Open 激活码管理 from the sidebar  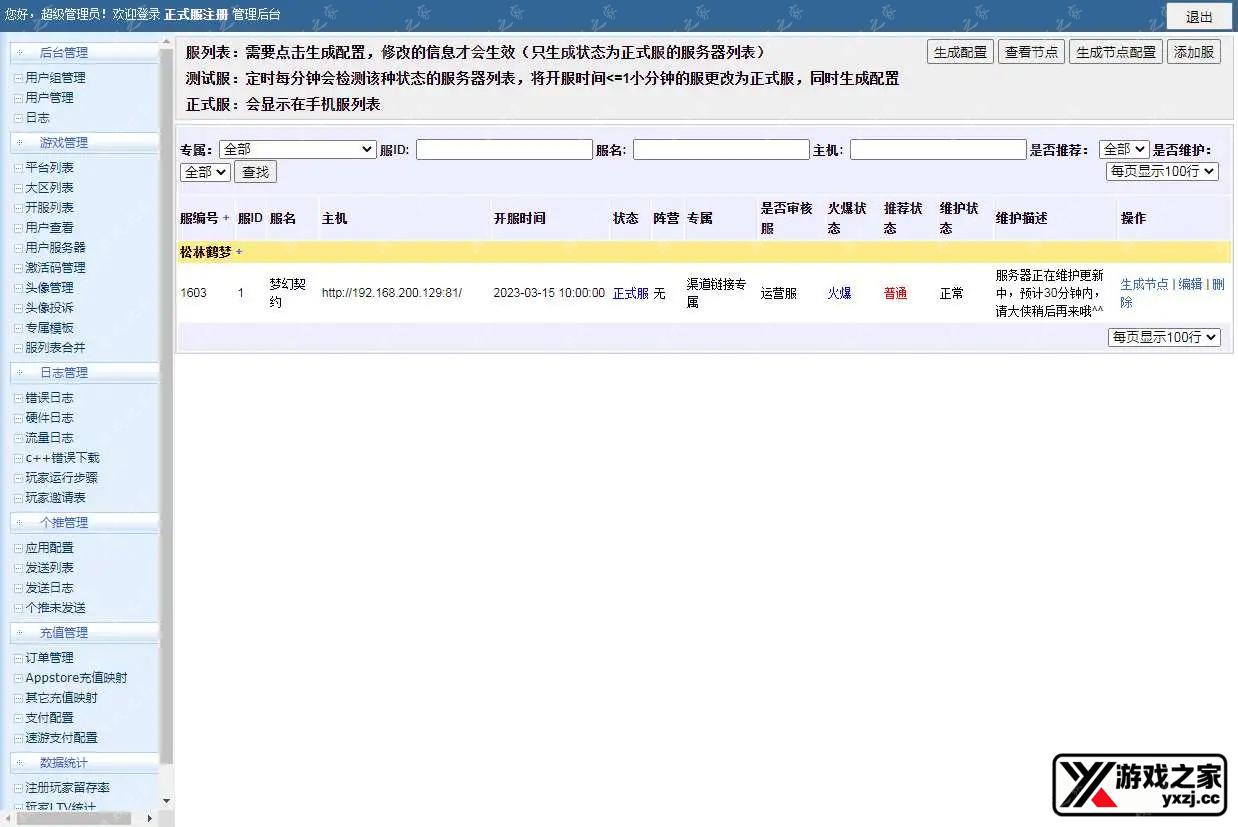[x=54, y=267]
